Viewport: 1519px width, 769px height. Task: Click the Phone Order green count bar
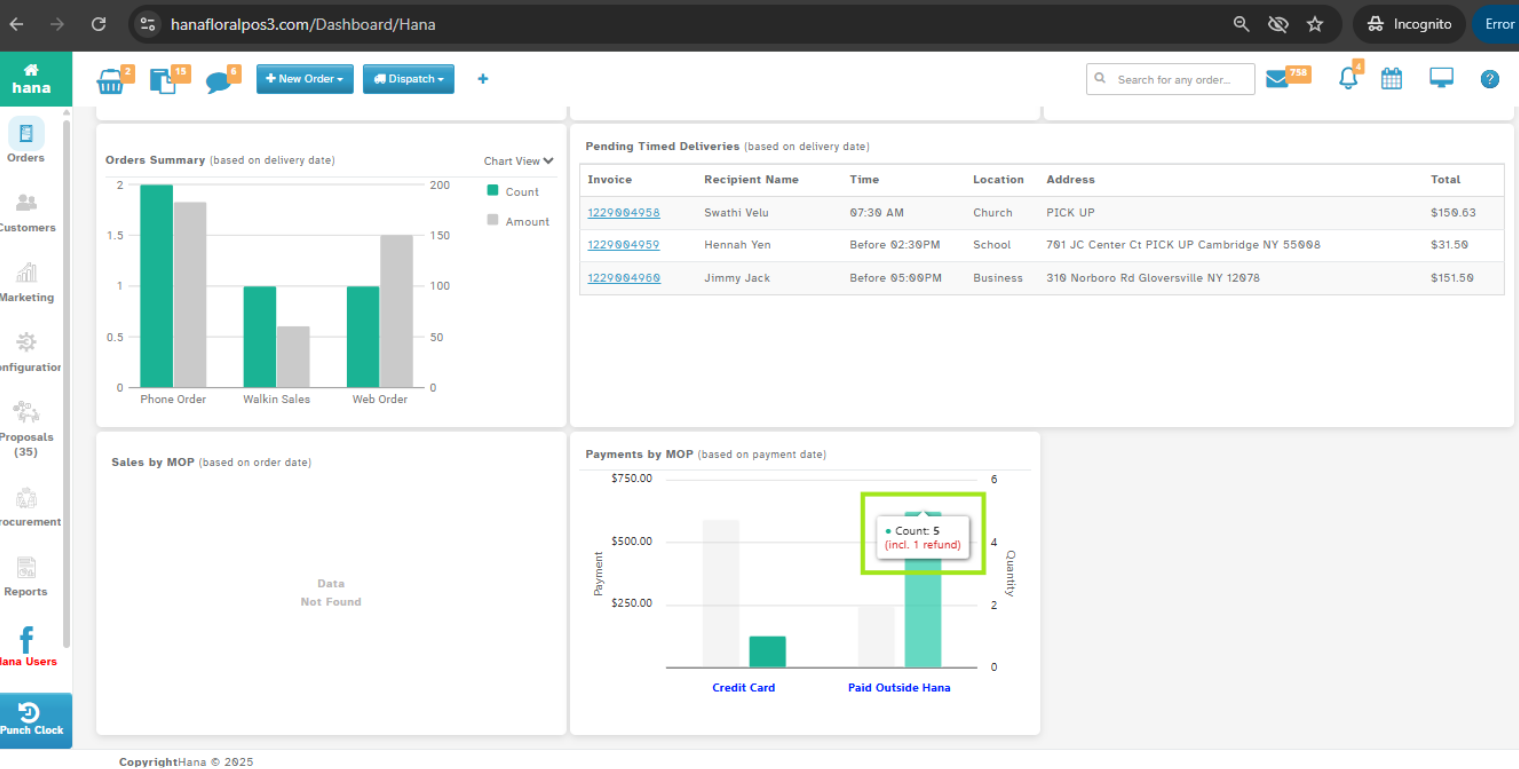coord(156,286)
